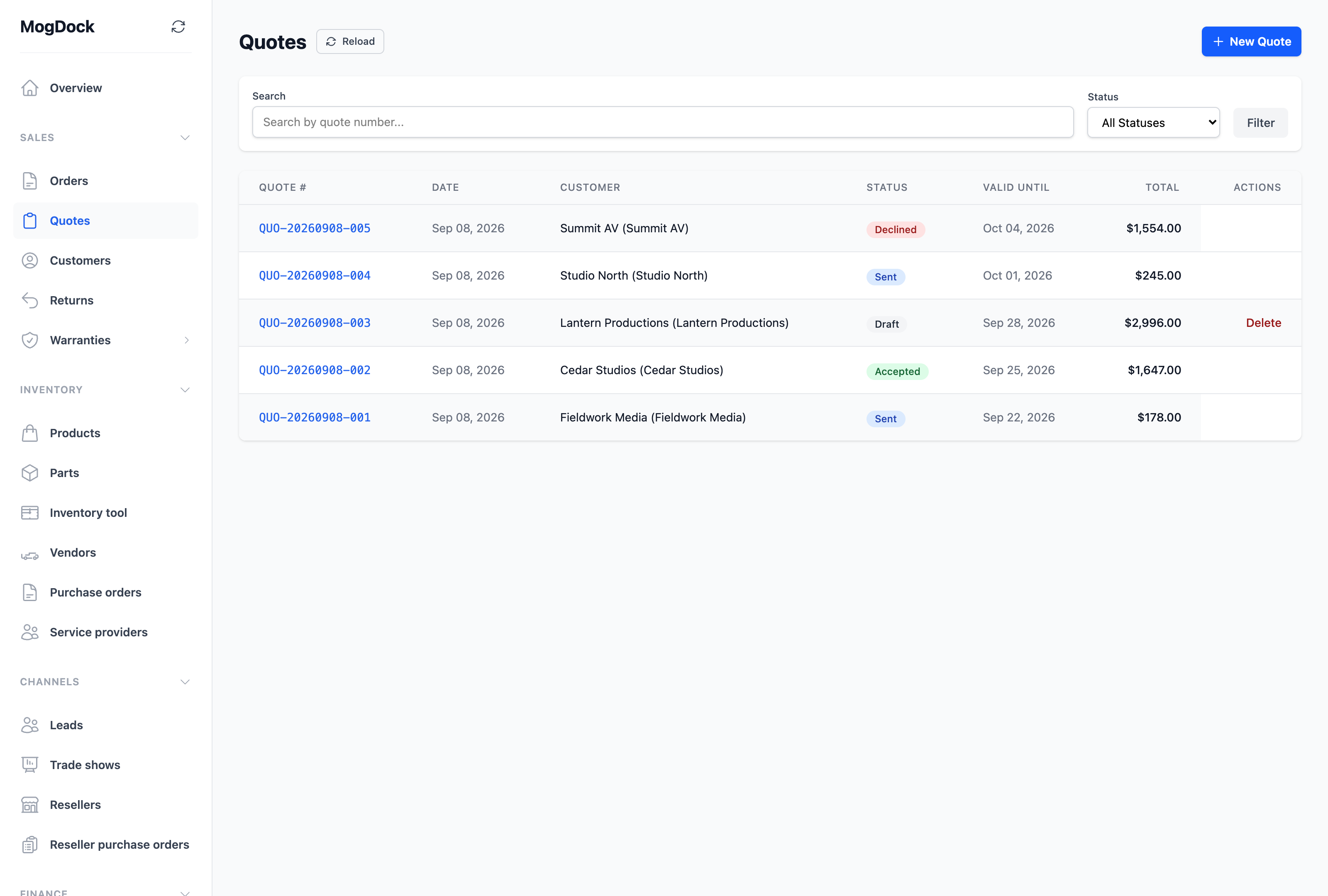
Task: Click the Oct 04, 2026 valid-until date
Action: (1018, 229)
